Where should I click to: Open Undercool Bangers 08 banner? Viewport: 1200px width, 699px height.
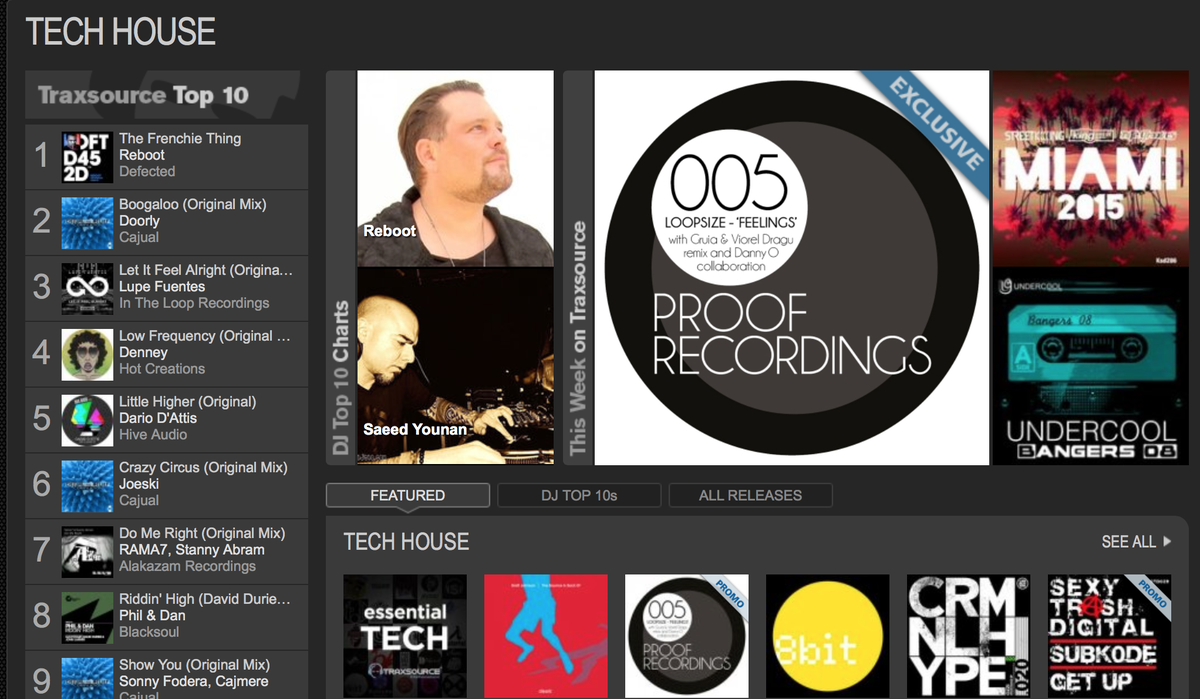coord(1091,366)
